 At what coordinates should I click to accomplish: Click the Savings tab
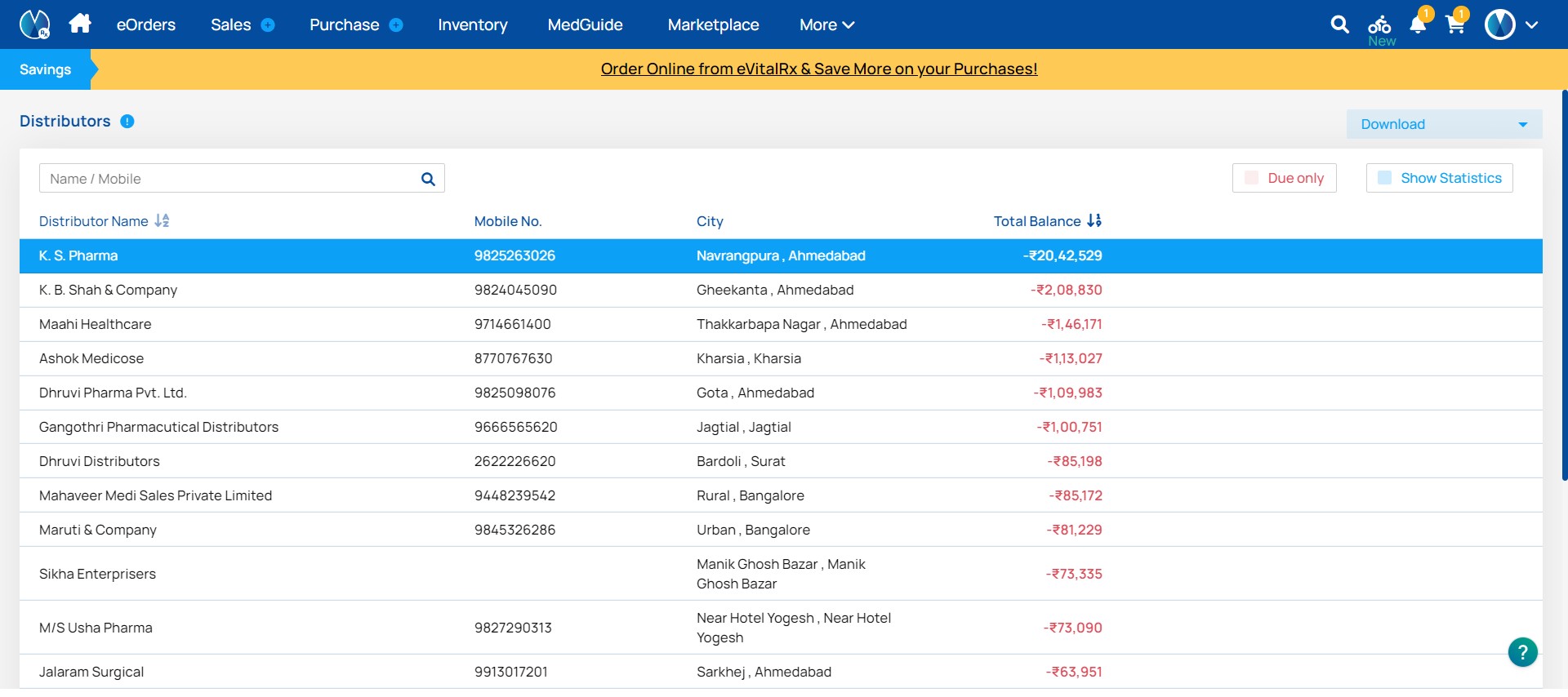pyautogui.click(x=46, y=69)
